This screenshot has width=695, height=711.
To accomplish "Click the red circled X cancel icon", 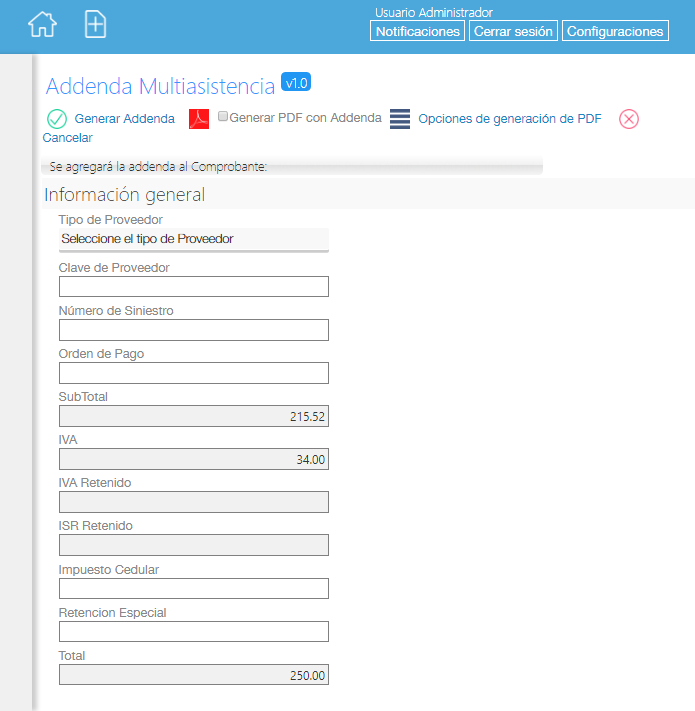I will coord(629,119).
